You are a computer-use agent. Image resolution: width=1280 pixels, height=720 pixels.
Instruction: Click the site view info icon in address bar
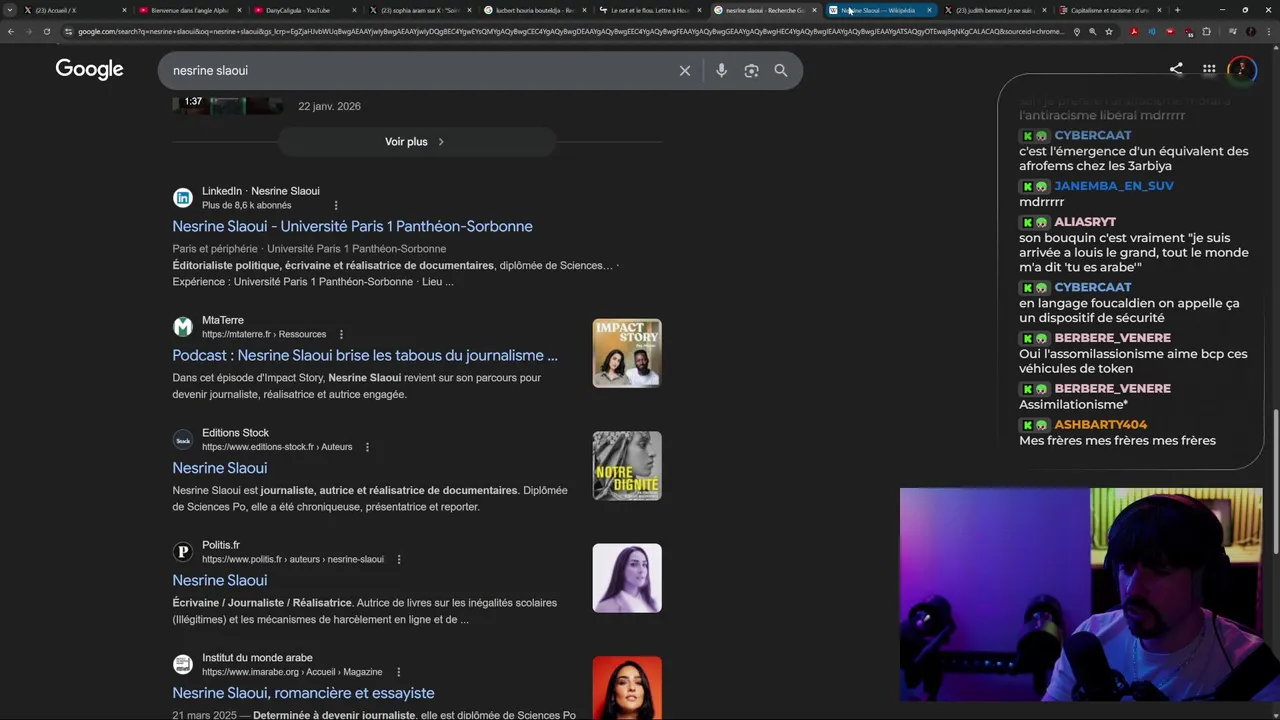pos(67,32)
